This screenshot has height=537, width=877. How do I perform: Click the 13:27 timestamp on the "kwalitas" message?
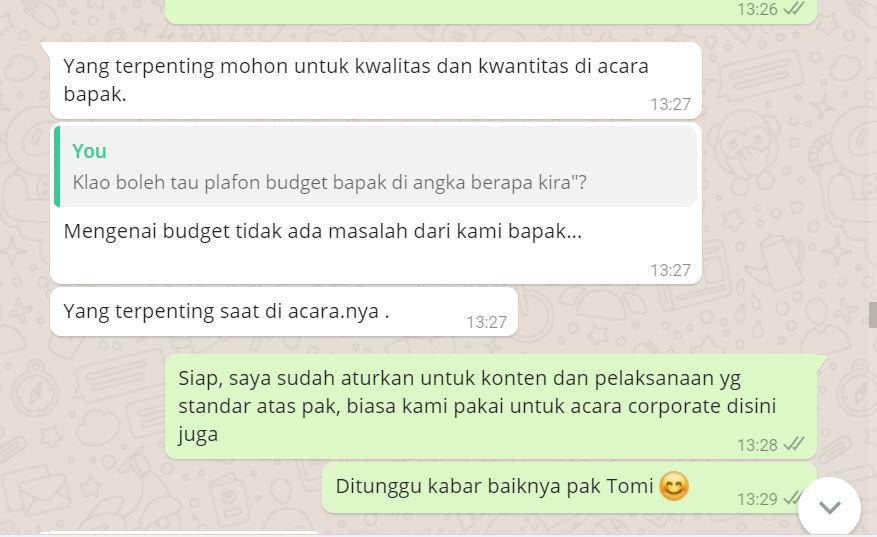(x=670, y=104)
